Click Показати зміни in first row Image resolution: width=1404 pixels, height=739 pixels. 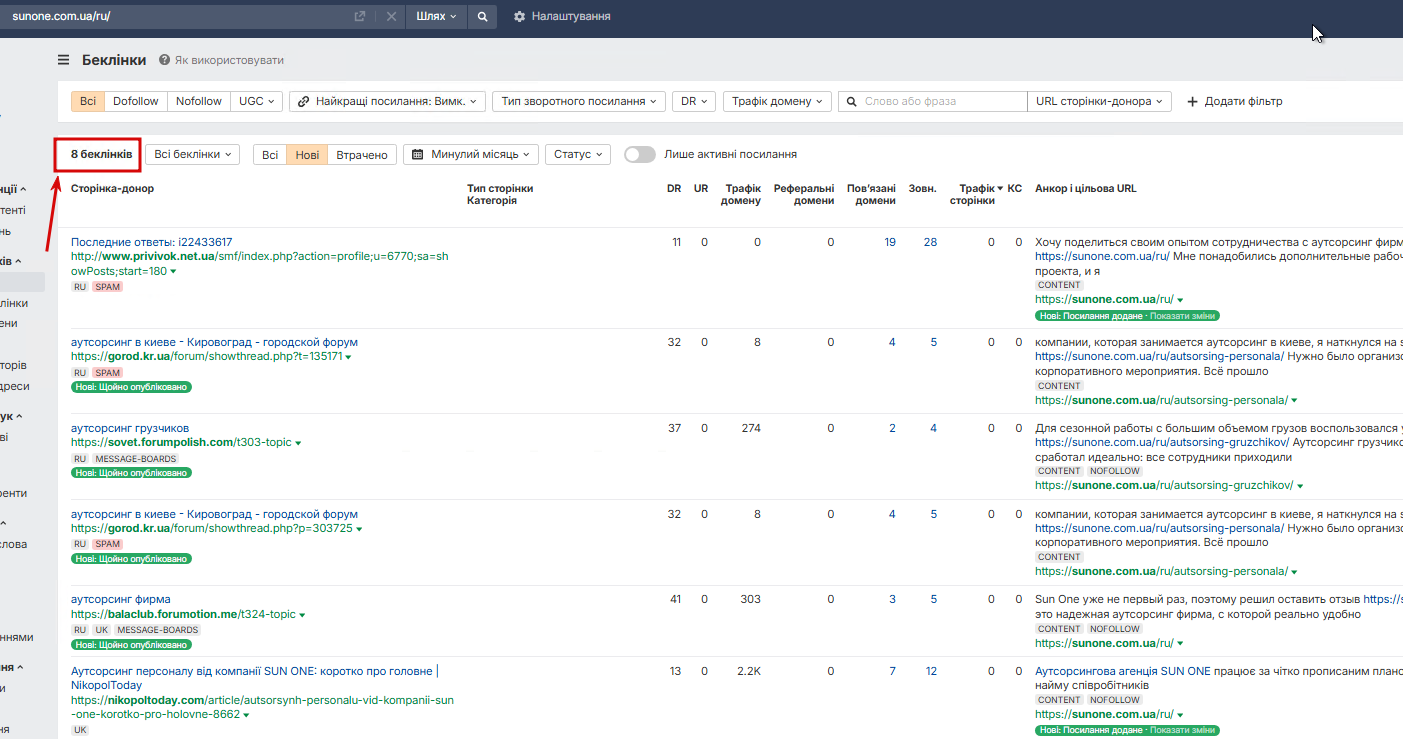point(1182,316)
